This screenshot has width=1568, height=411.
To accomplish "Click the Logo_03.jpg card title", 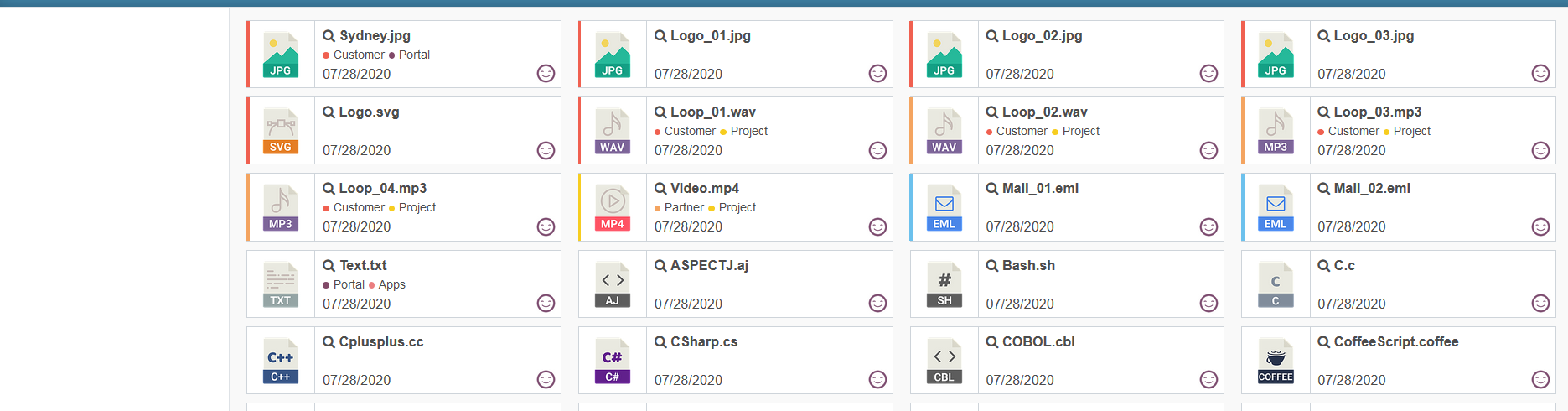I will coord(1374,35).
